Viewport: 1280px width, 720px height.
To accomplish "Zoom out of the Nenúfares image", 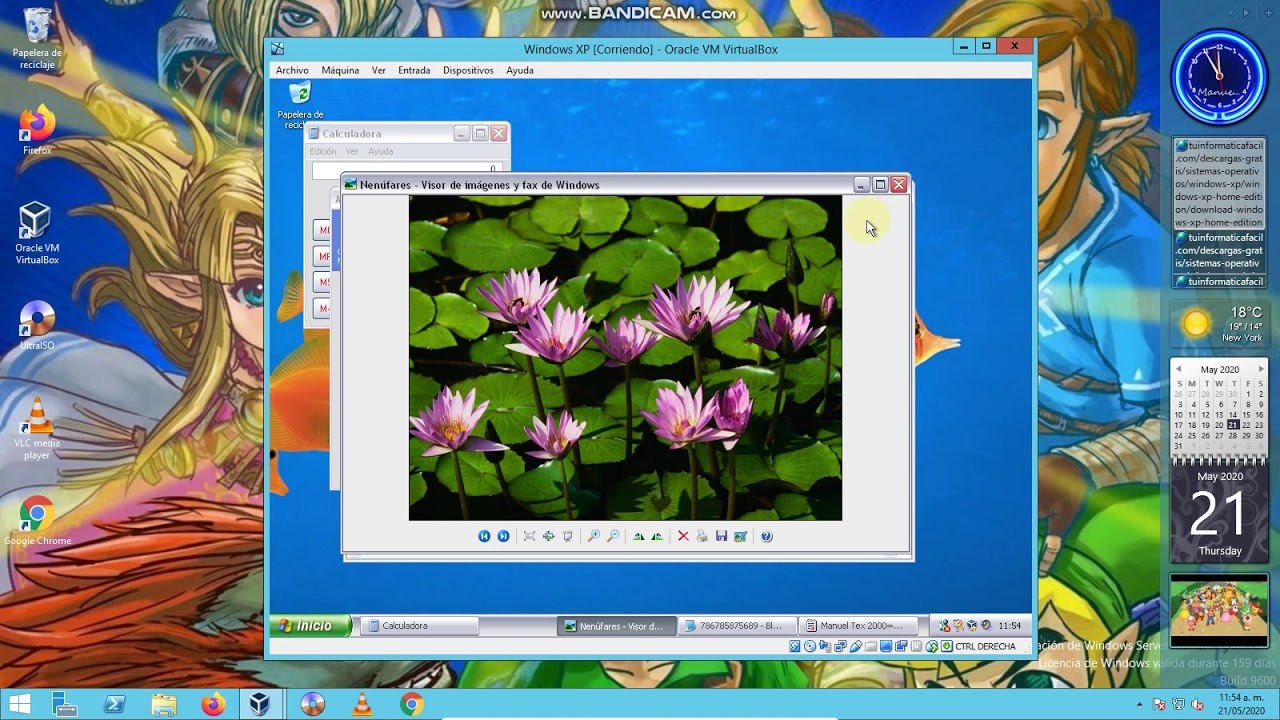I will click(613, 536).
